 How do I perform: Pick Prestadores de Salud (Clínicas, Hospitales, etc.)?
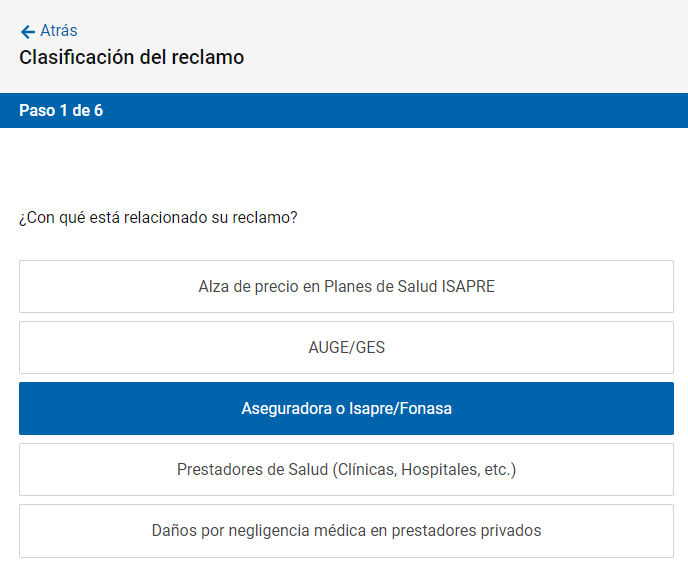click(x=346, y=470)
